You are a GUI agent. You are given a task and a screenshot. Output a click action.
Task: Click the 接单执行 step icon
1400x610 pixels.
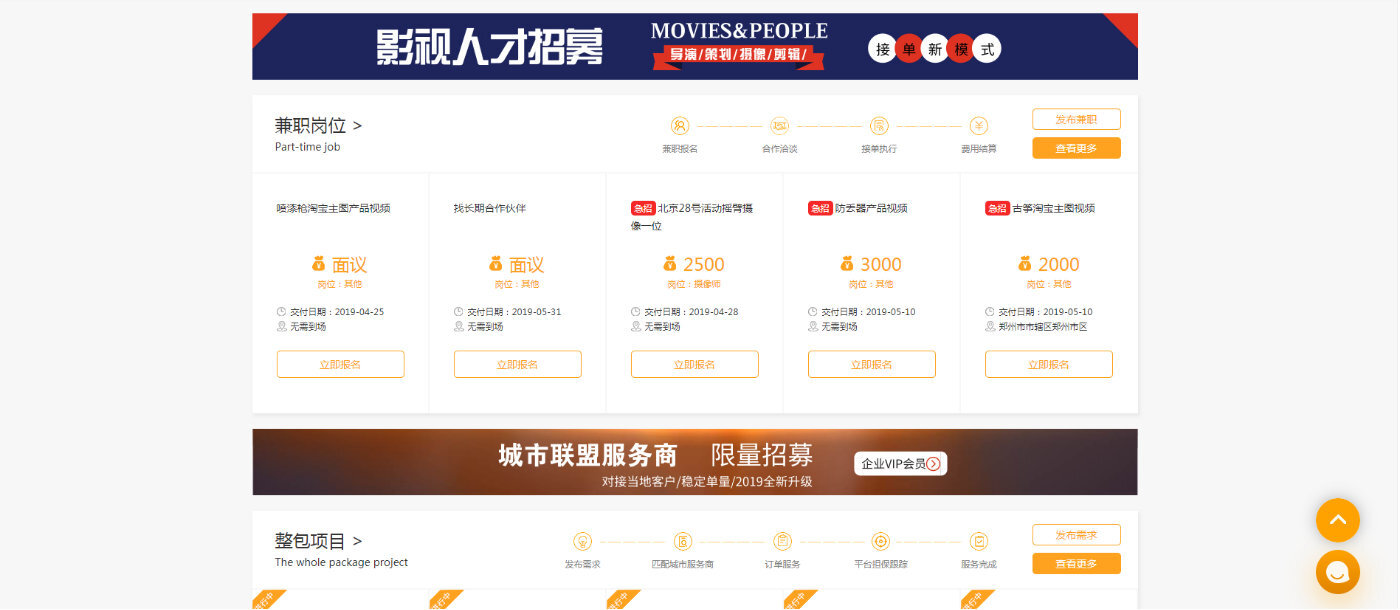point(879,126)
